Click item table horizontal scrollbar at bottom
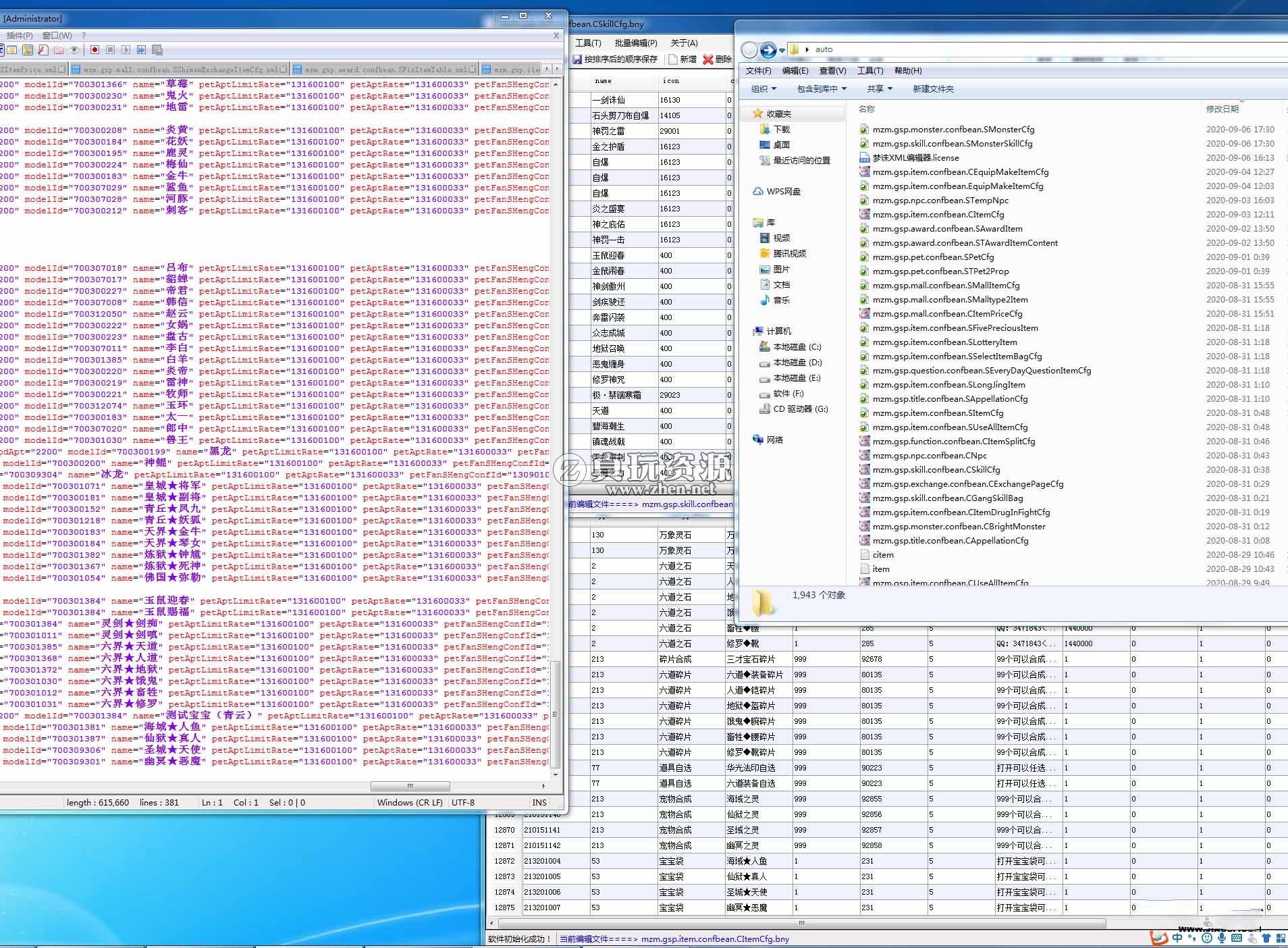This screenshot has width=1288, height=948. point(801,923)
